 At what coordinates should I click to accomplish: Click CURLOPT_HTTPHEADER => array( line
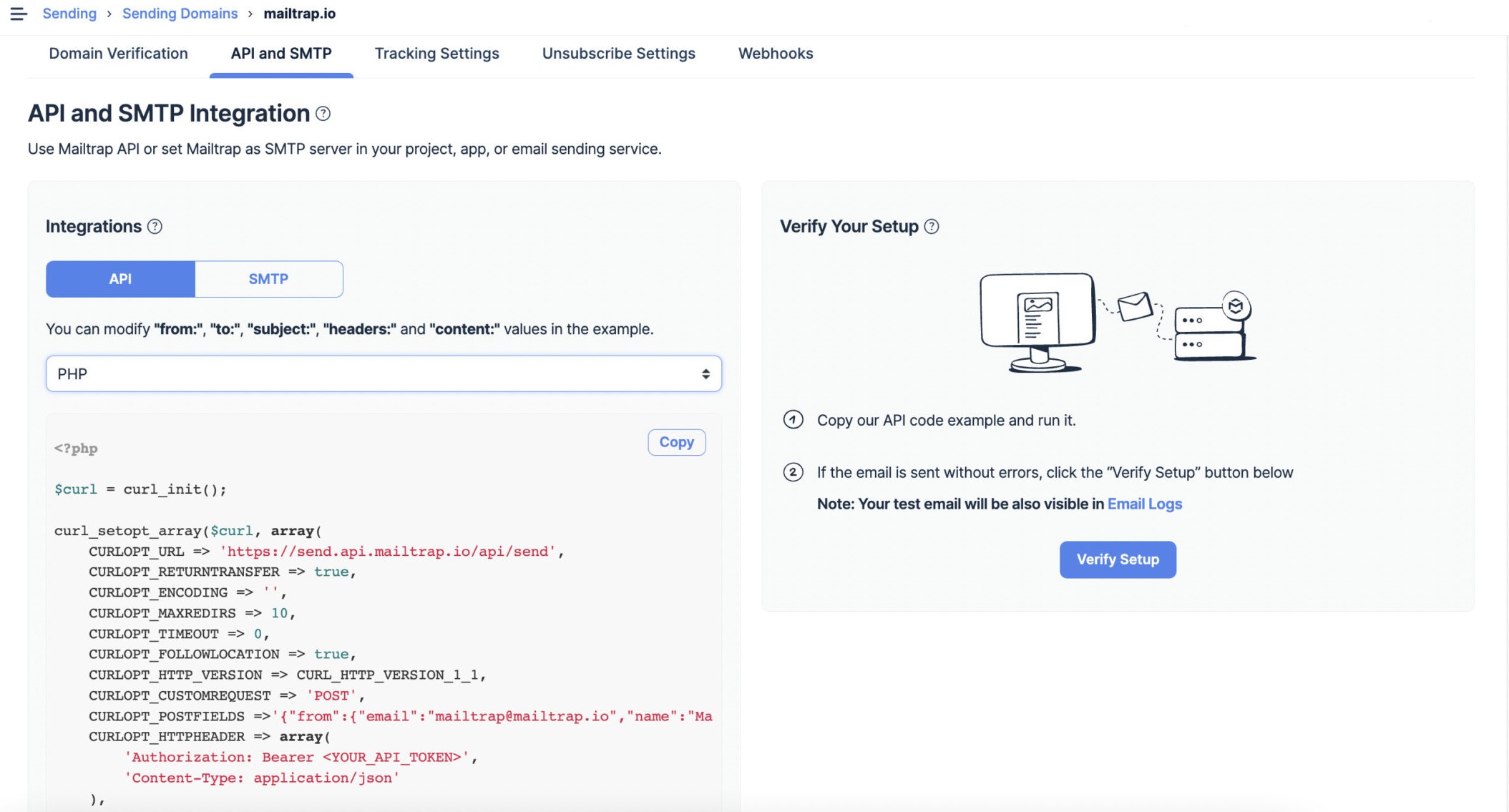click(210, 736)
